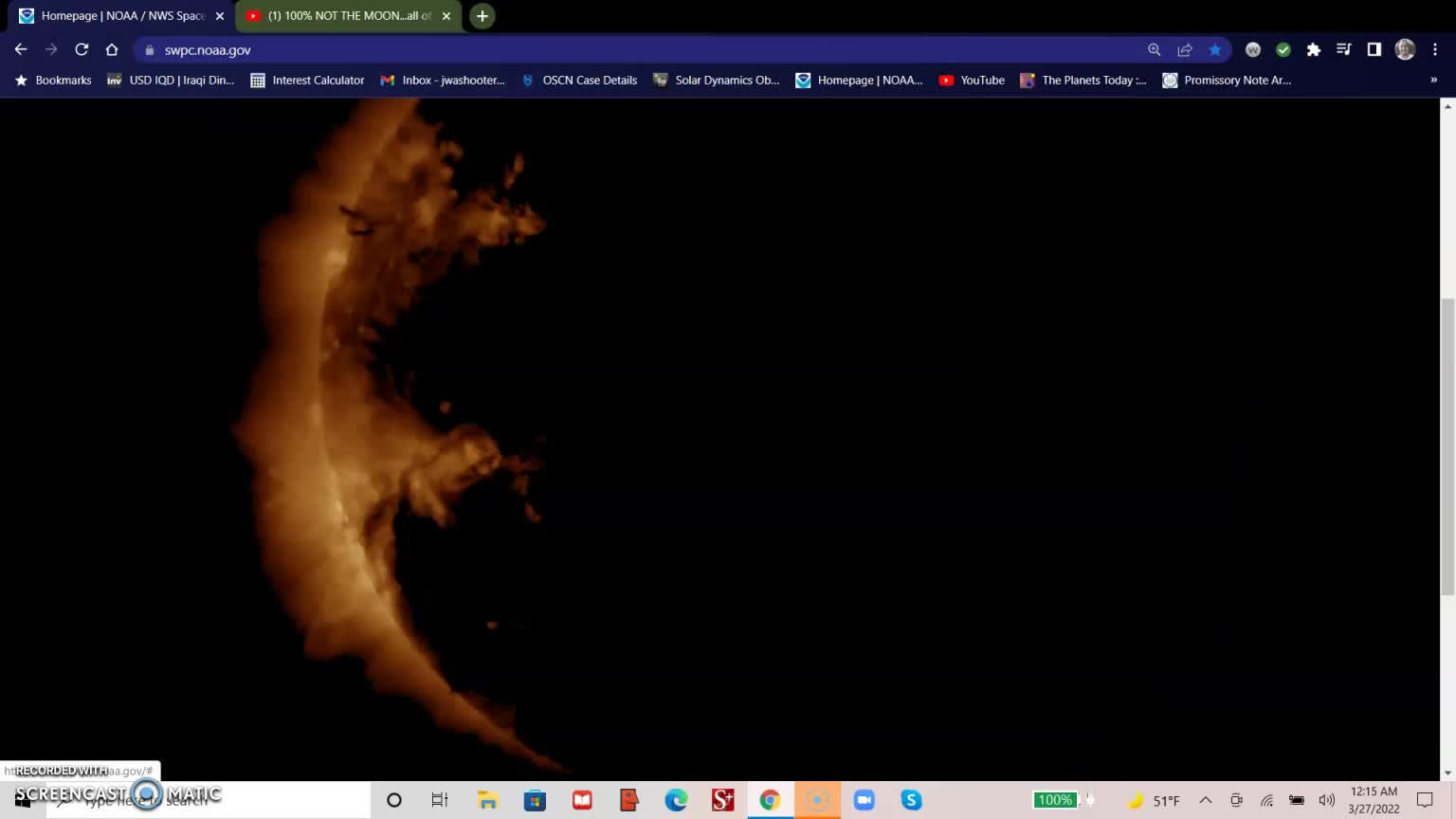The width and height of the screenshot is (1456, 819).
Task: Open the Extensions puzzle menu
Action: tap(1314, 49)
